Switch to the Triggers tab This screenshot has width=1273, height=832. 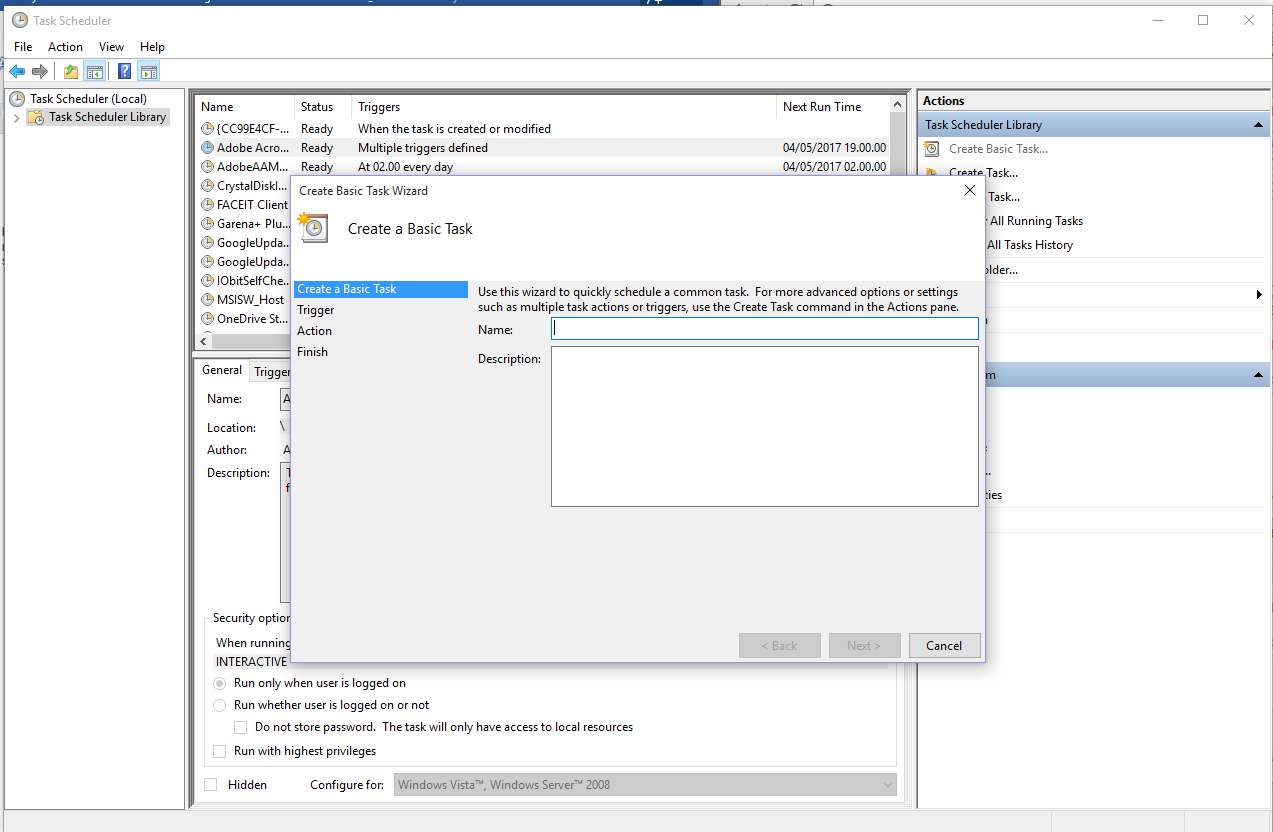point(273,370)
